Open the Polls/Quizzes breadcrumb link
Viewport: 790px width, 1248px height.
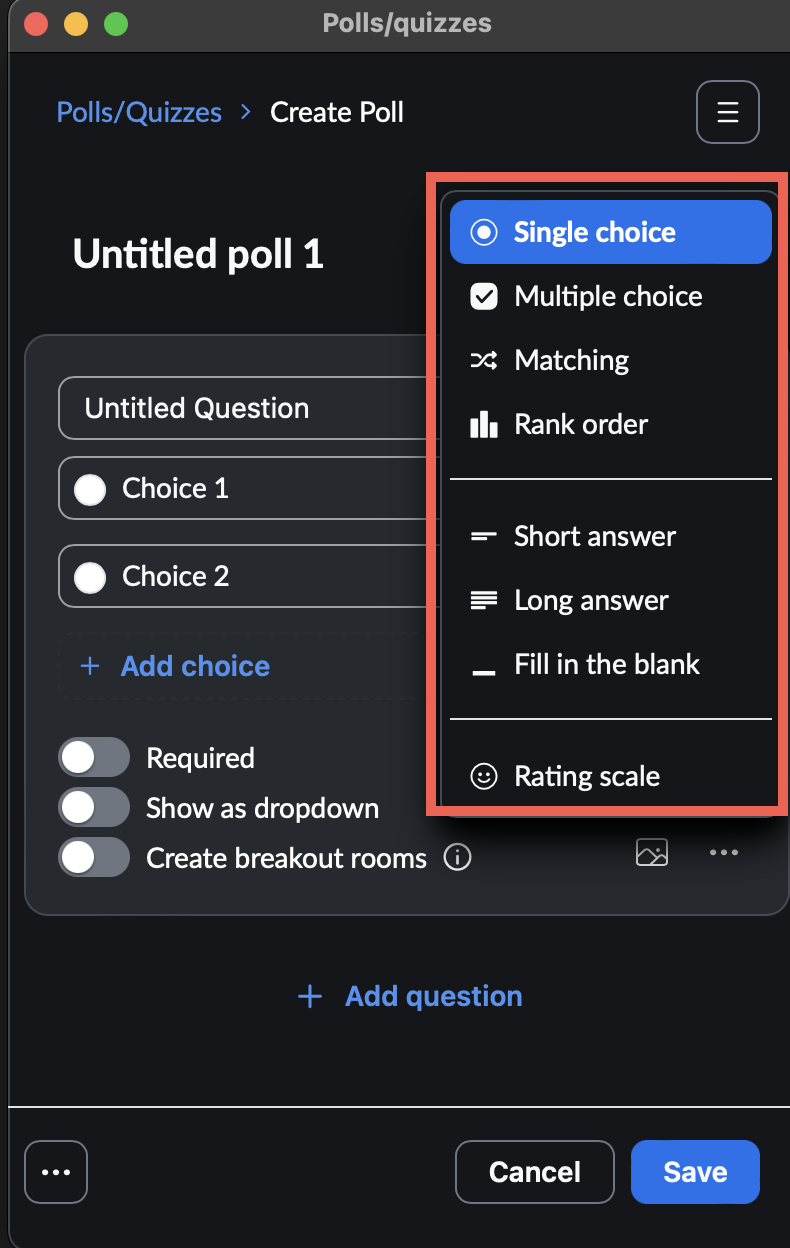point(138,112)
